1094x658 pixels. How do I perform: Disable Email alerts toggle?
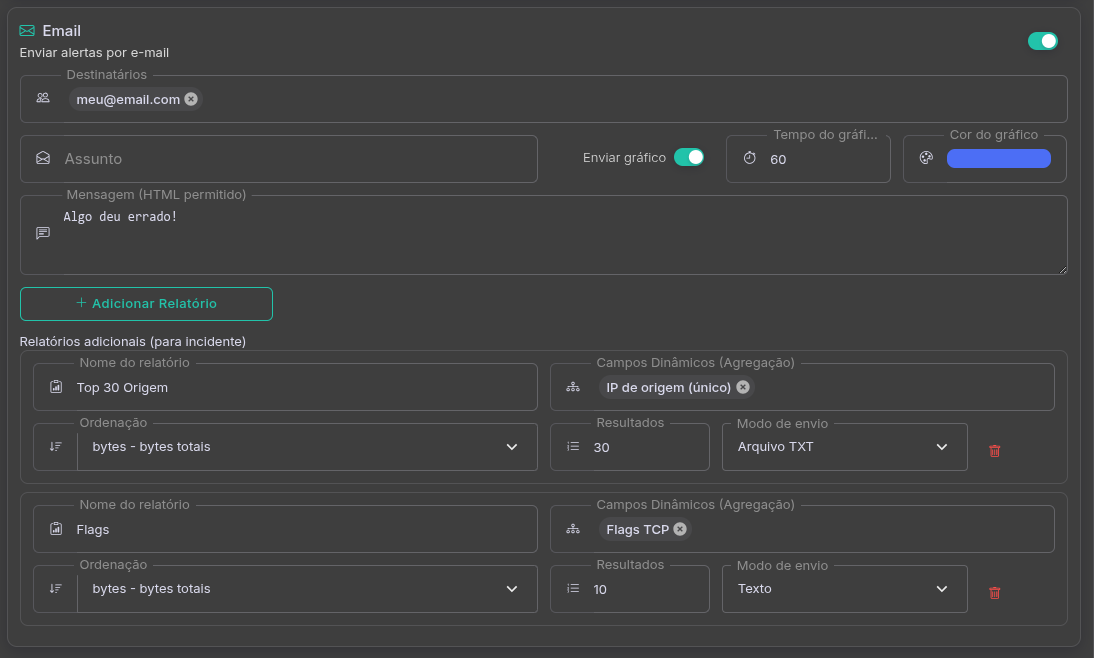click(1042, 41)
